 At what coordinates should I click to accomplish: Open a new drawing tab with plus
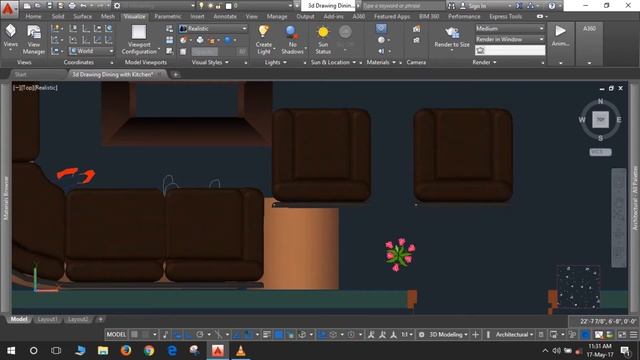coord(176,75)
